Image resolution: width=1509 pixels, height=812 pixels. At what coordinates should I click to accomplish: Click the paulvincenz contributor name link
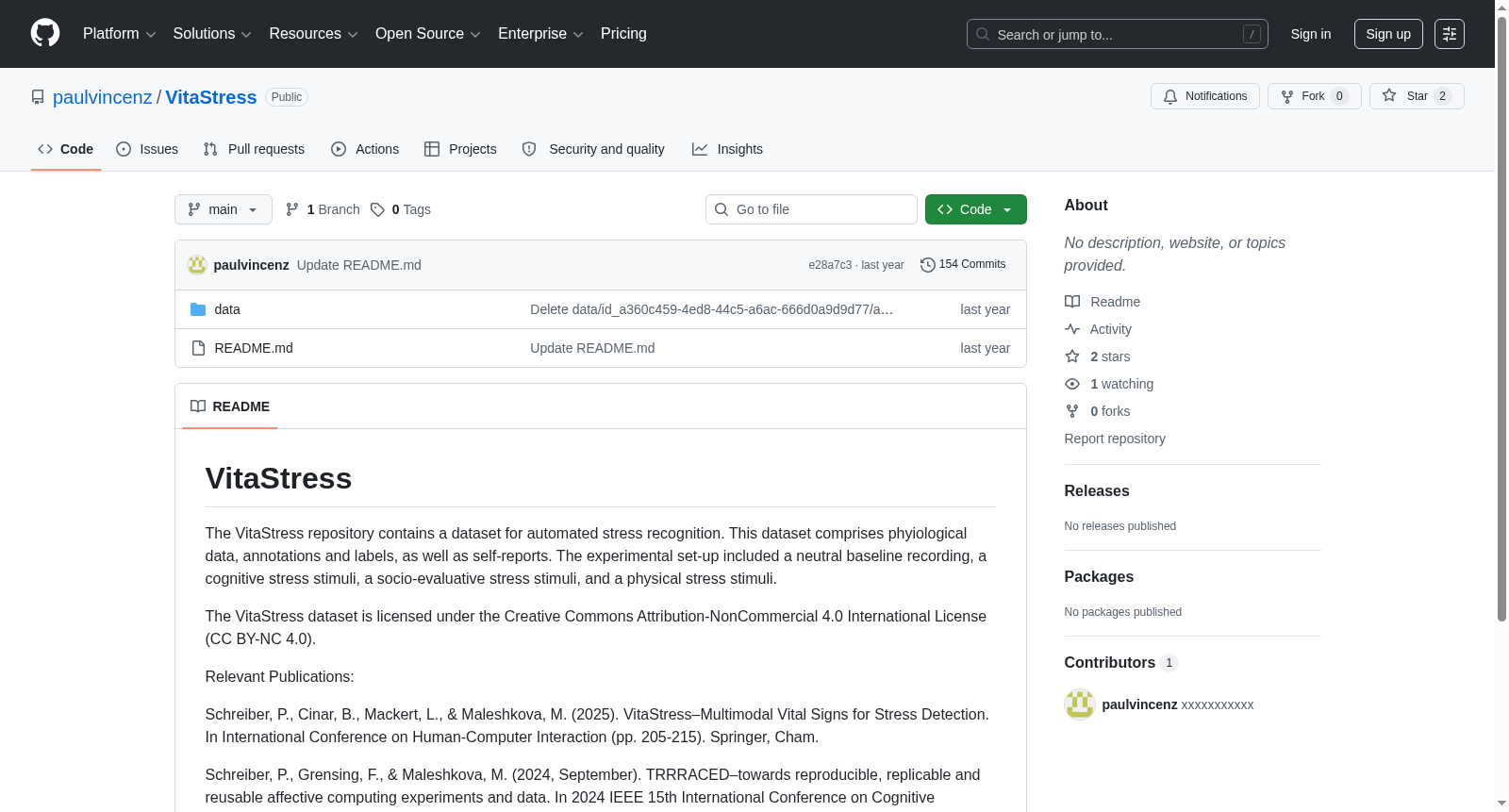1139,704
